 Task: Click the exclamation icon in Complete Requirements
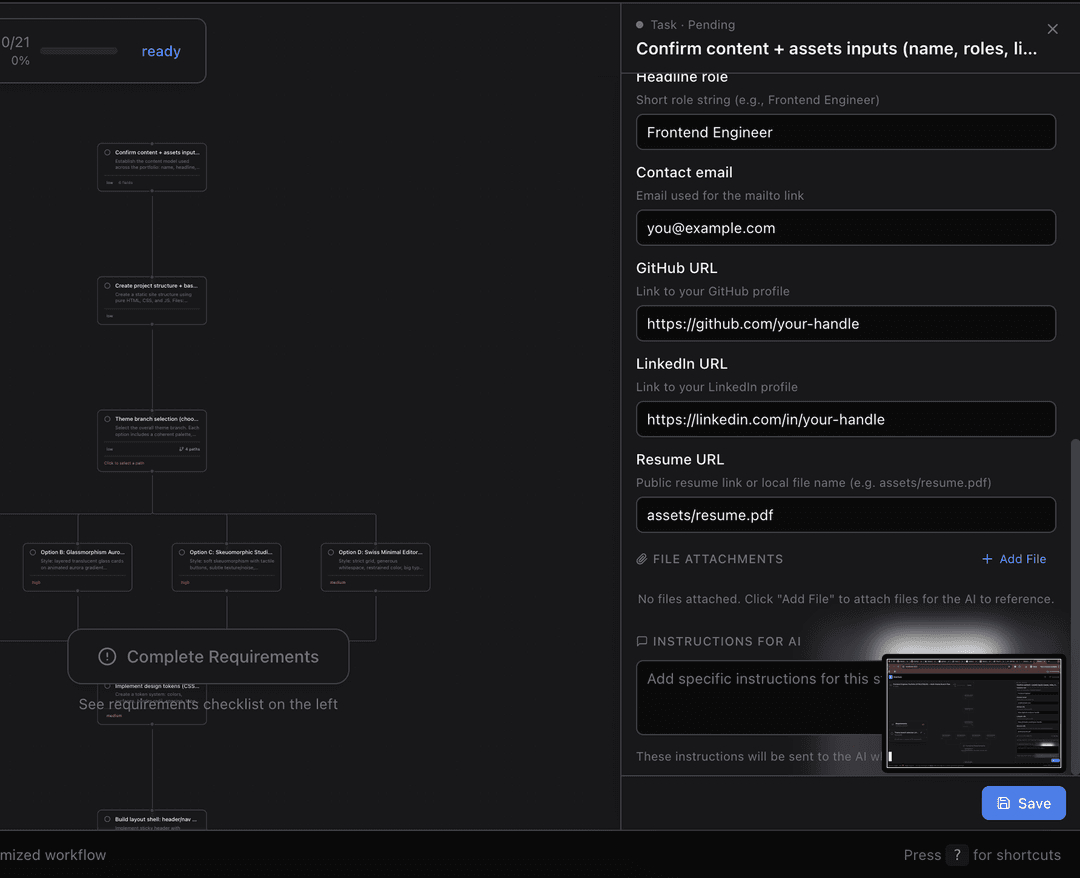click(x=107, y=656)
